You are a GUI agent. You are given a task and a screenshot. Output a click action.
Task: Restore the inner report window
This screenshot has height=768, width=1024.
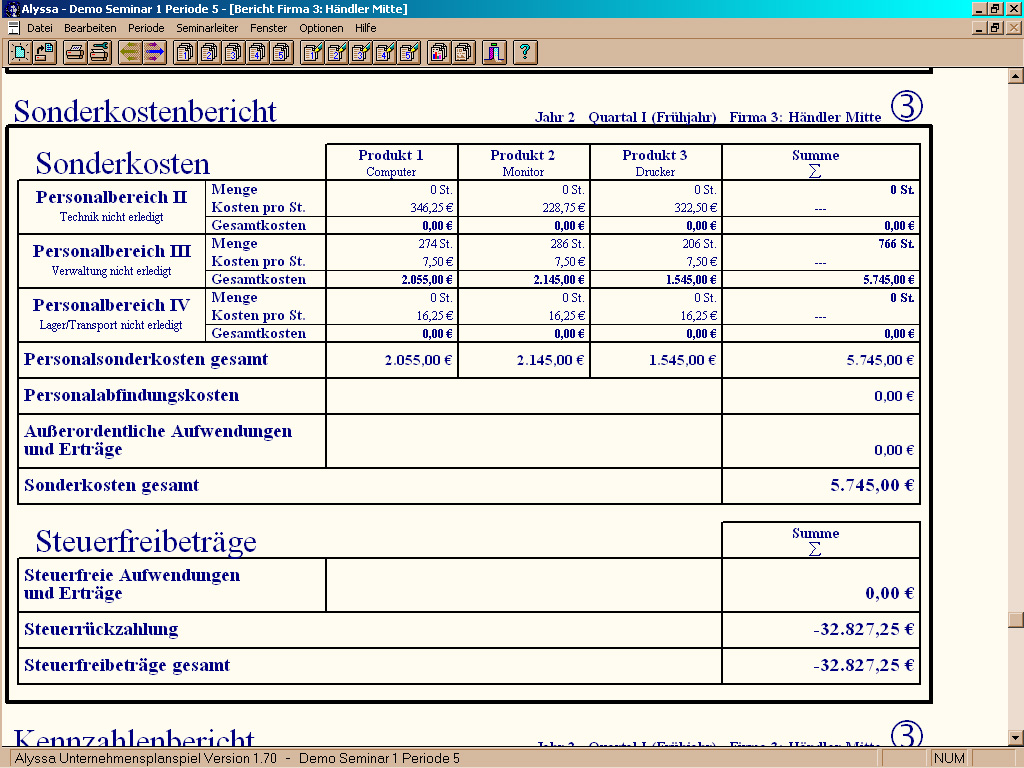(995, 28)
